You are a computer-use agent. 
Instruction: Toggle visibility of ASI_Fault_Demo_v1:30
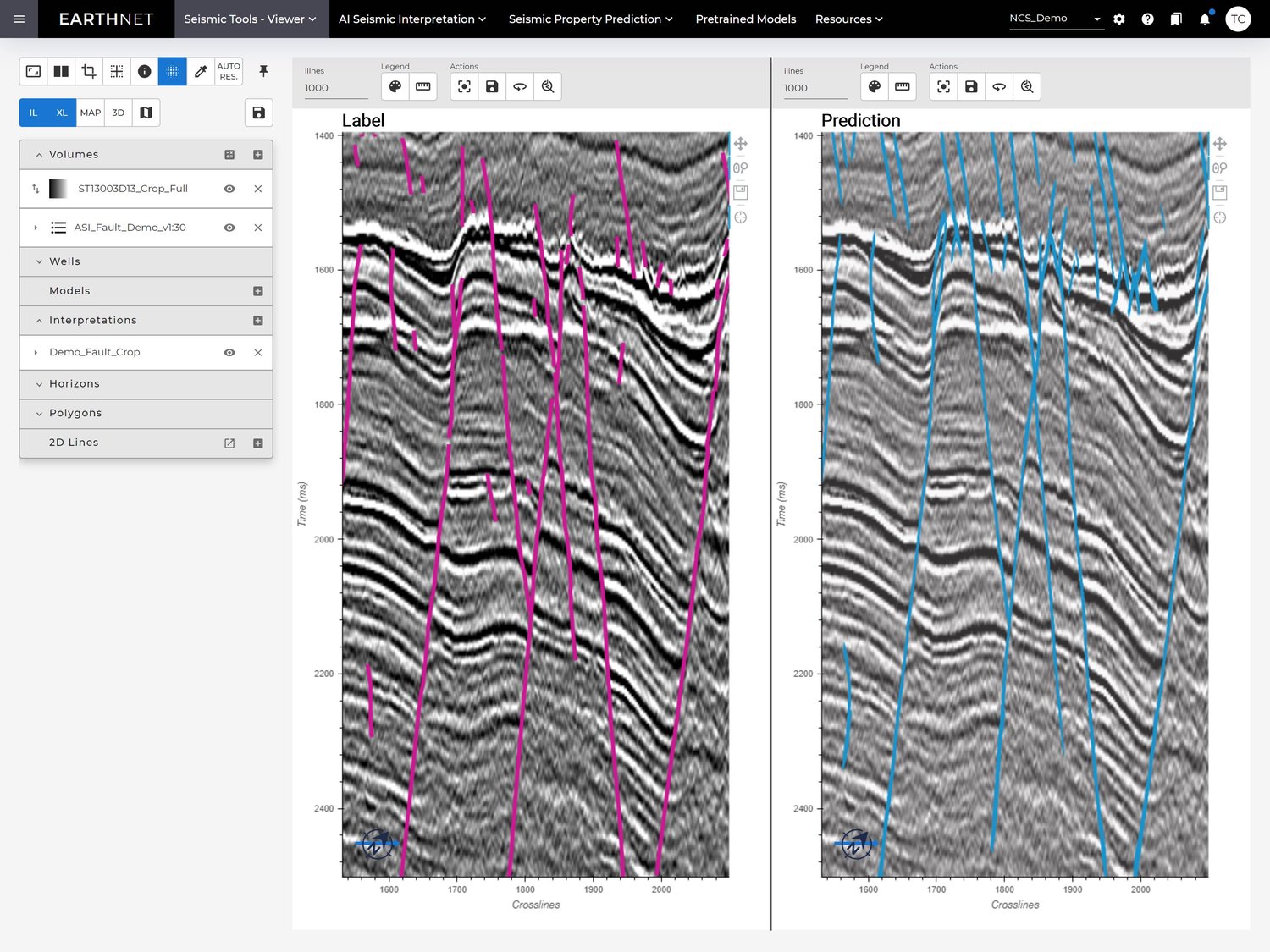[x=229, y=227]
